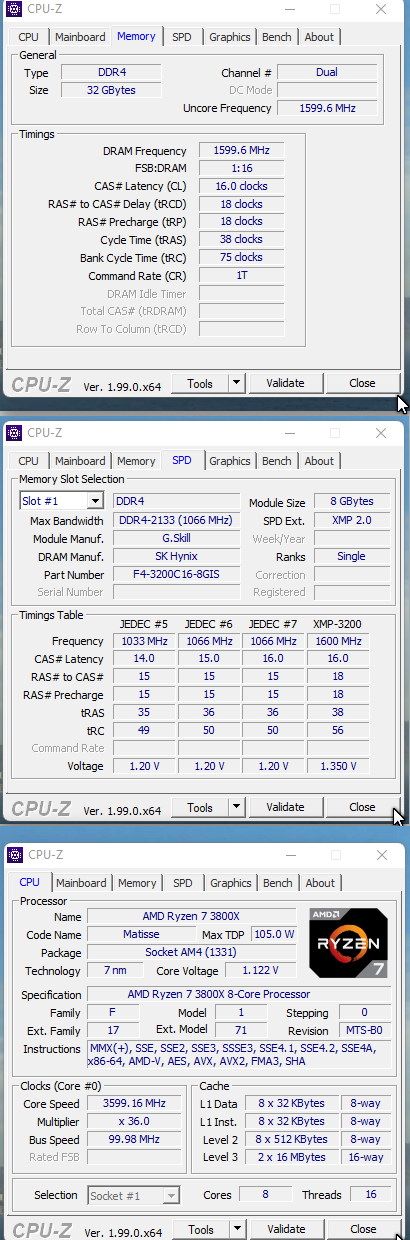This screenshot has height=1240, width=410.
Task: Switch to the Memory tab in the processor window
Action: click(x=137, y=883)
